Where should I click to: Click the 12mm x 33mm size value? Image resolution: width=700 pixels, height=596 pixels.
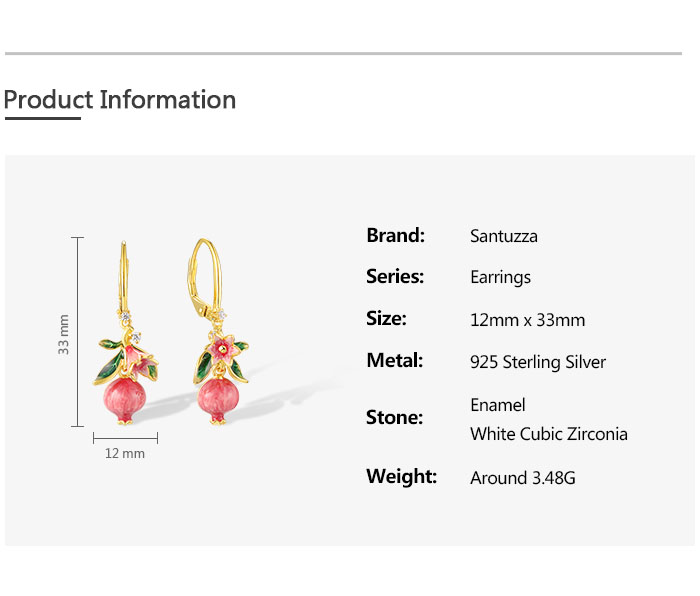(x=528, y=320)
